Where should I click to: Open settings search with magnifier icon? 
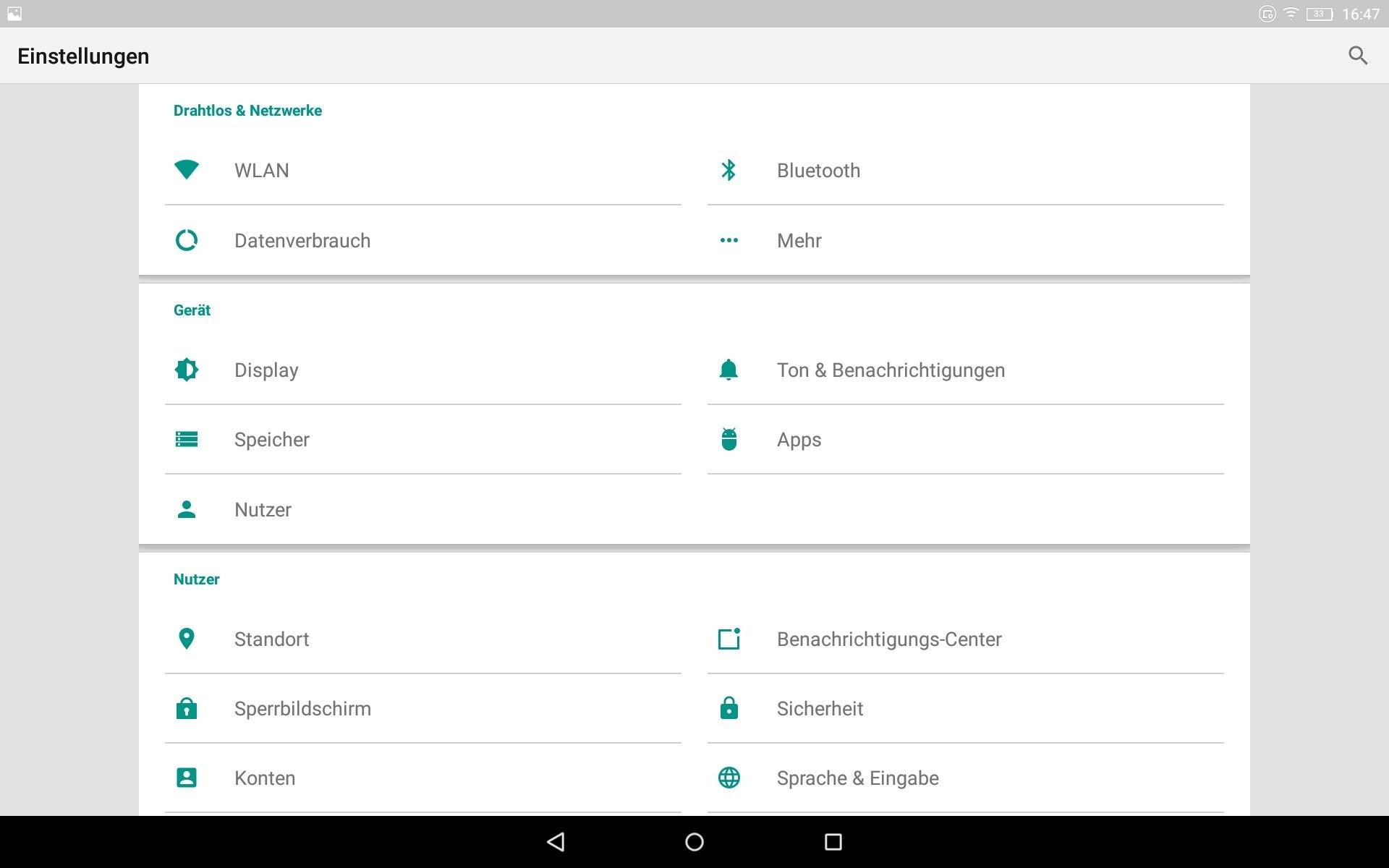click(x=1358, y=56)
